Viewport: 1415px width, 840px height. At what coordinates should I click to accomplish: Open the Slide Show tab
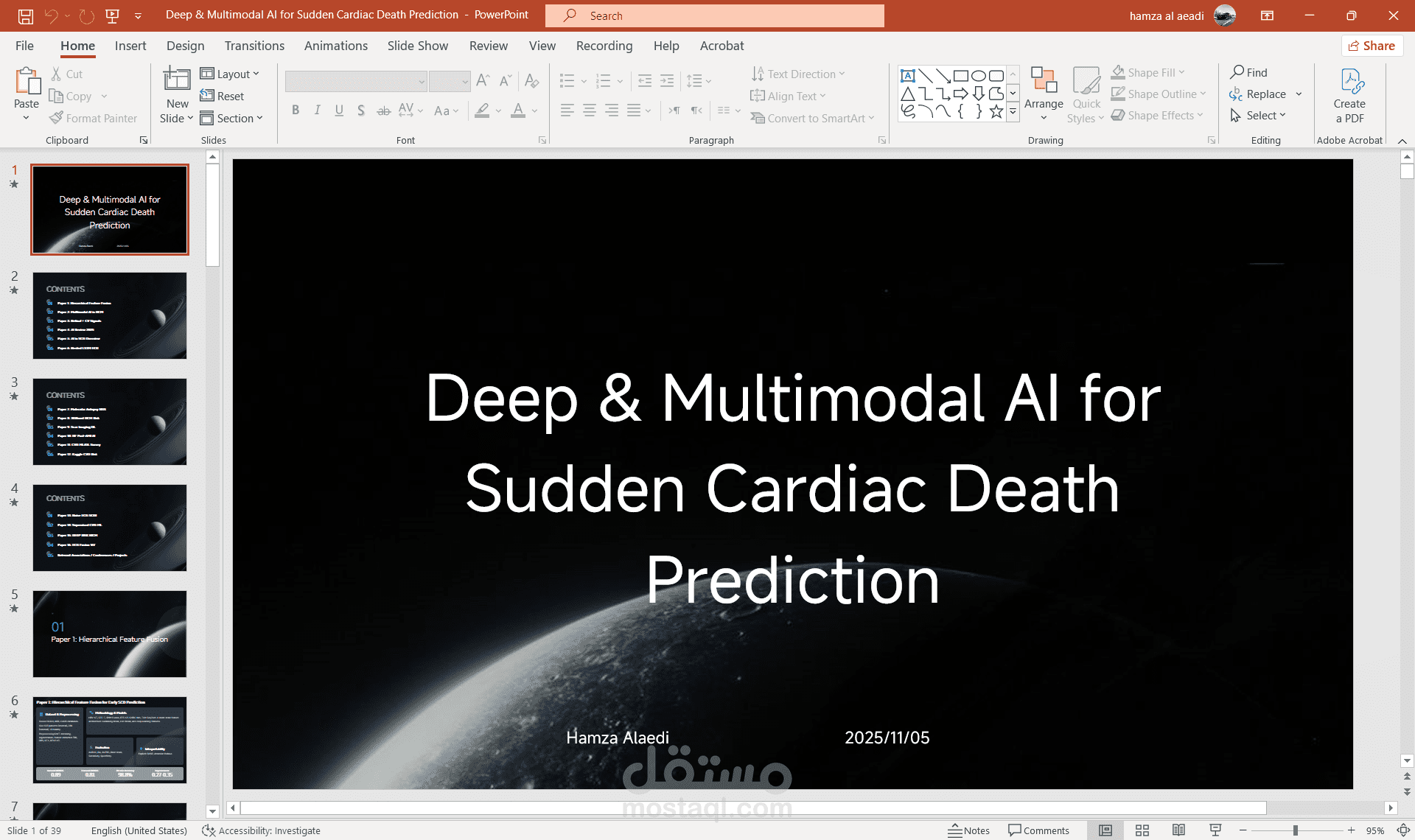[417, 46]
